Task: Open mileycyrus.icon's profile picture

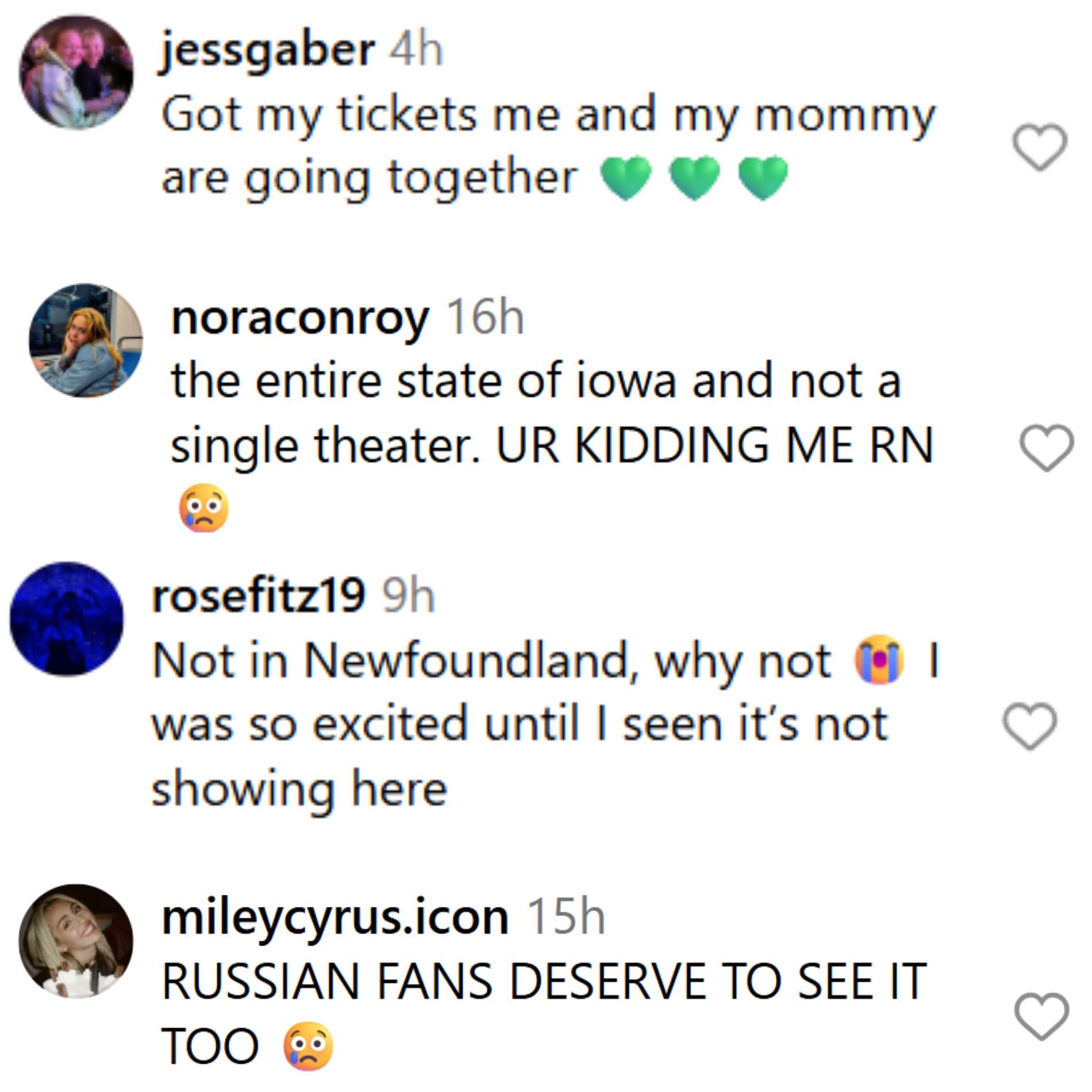Action: (76, 941)
